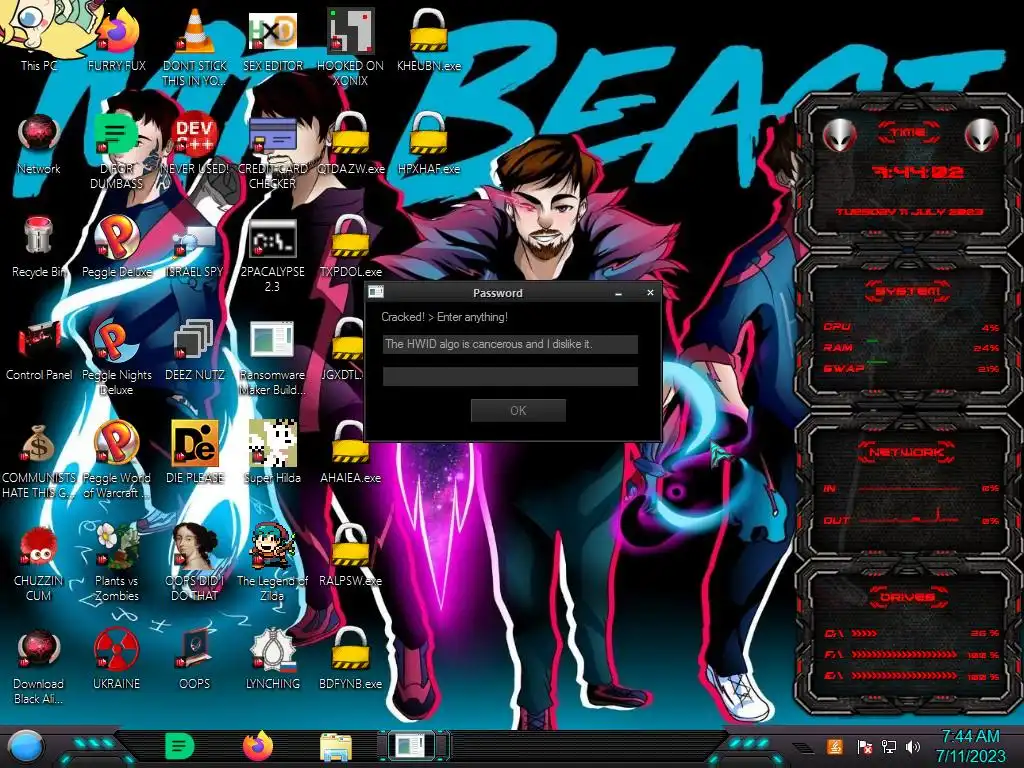Launch Peggle Deluxe shortcut

(116, 245)
